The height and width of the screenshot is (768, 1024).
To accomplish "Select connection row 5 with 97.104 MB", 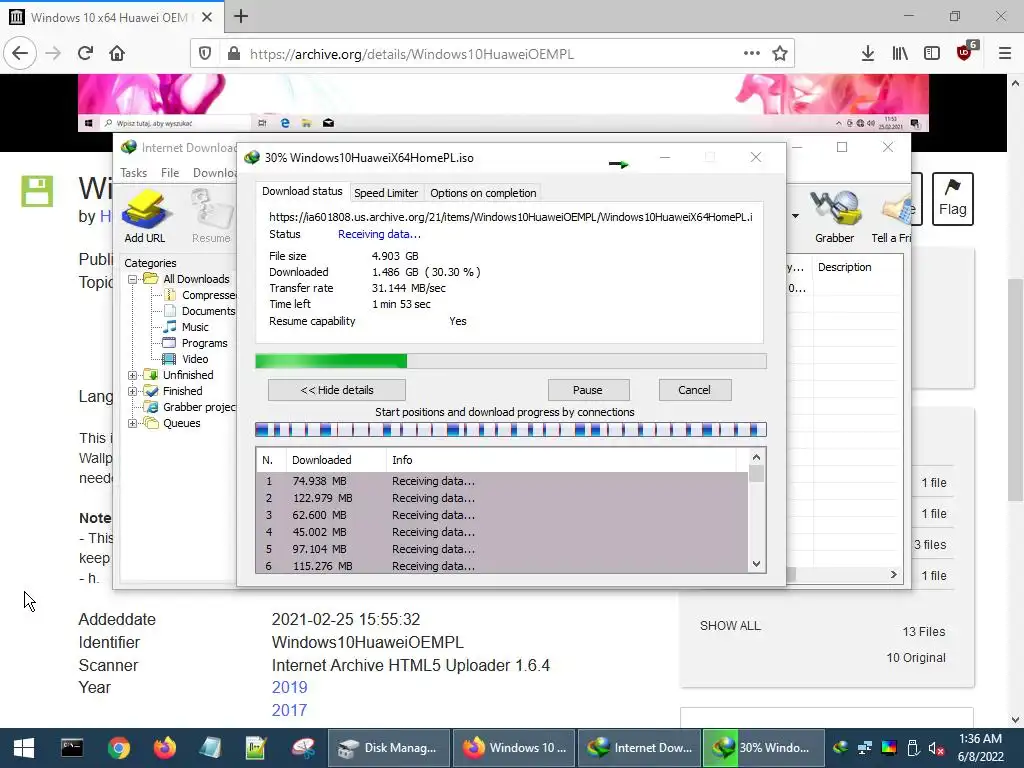I will [502, 549].
